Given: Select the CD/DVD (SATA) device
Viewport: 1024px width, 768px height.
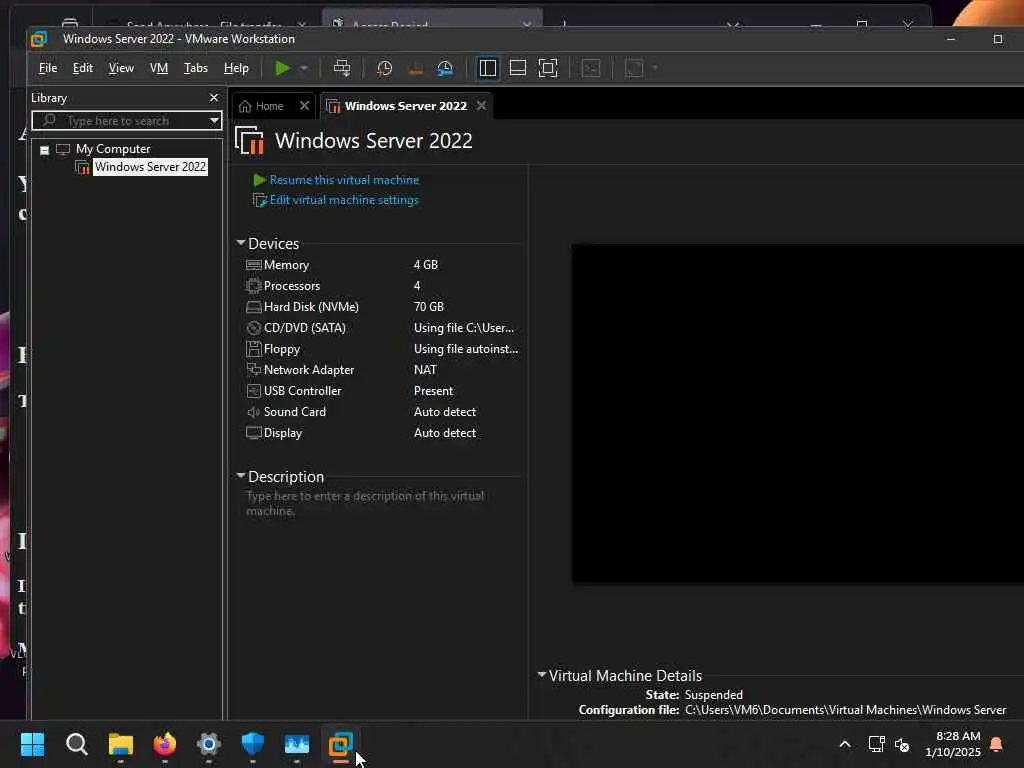Looking at the screenshot, I should pos(382,328).
